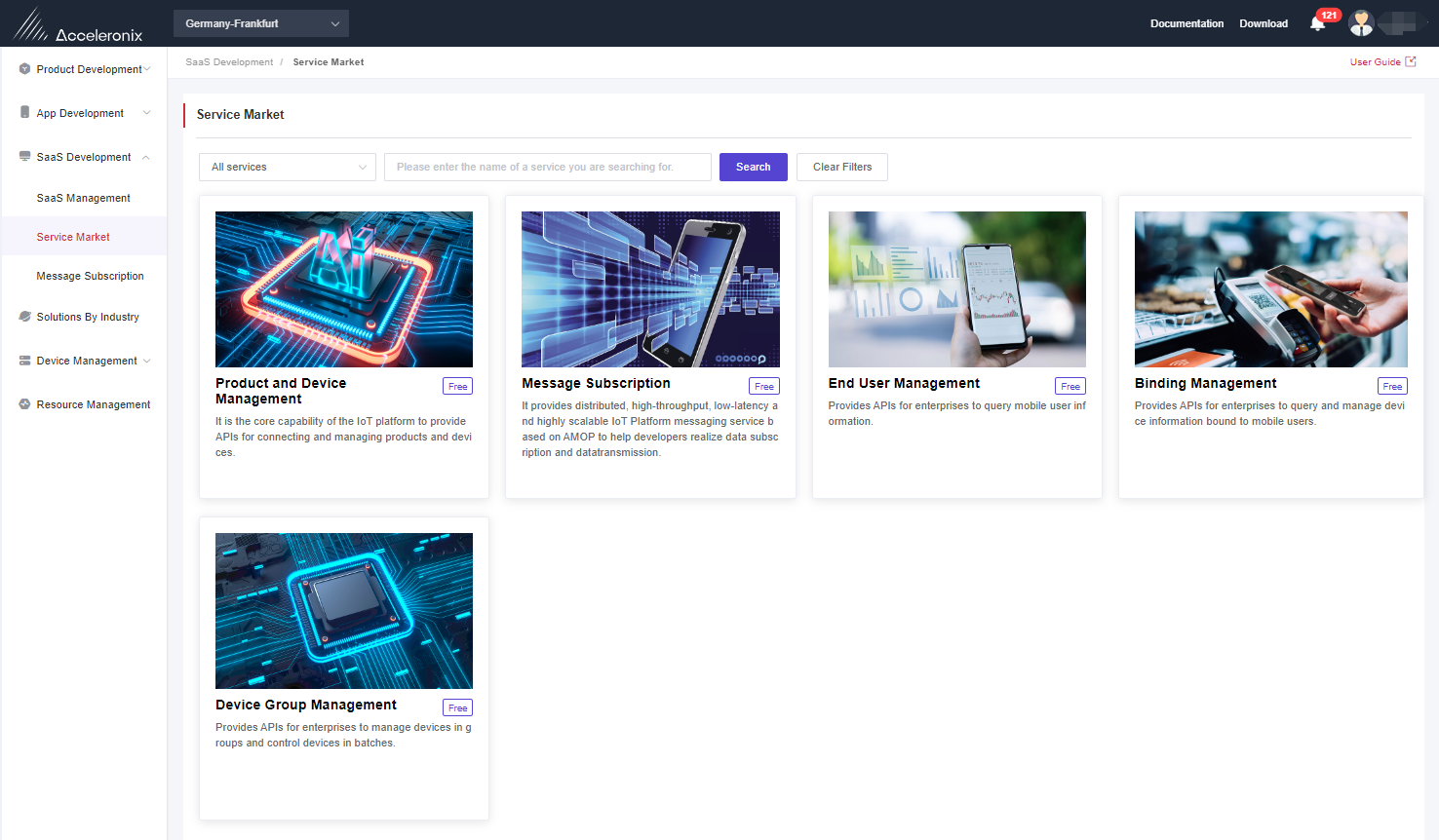This screenshot has width=1439, height=840.
Task: Click the Product Development shield icon
Action: point(25,69)
